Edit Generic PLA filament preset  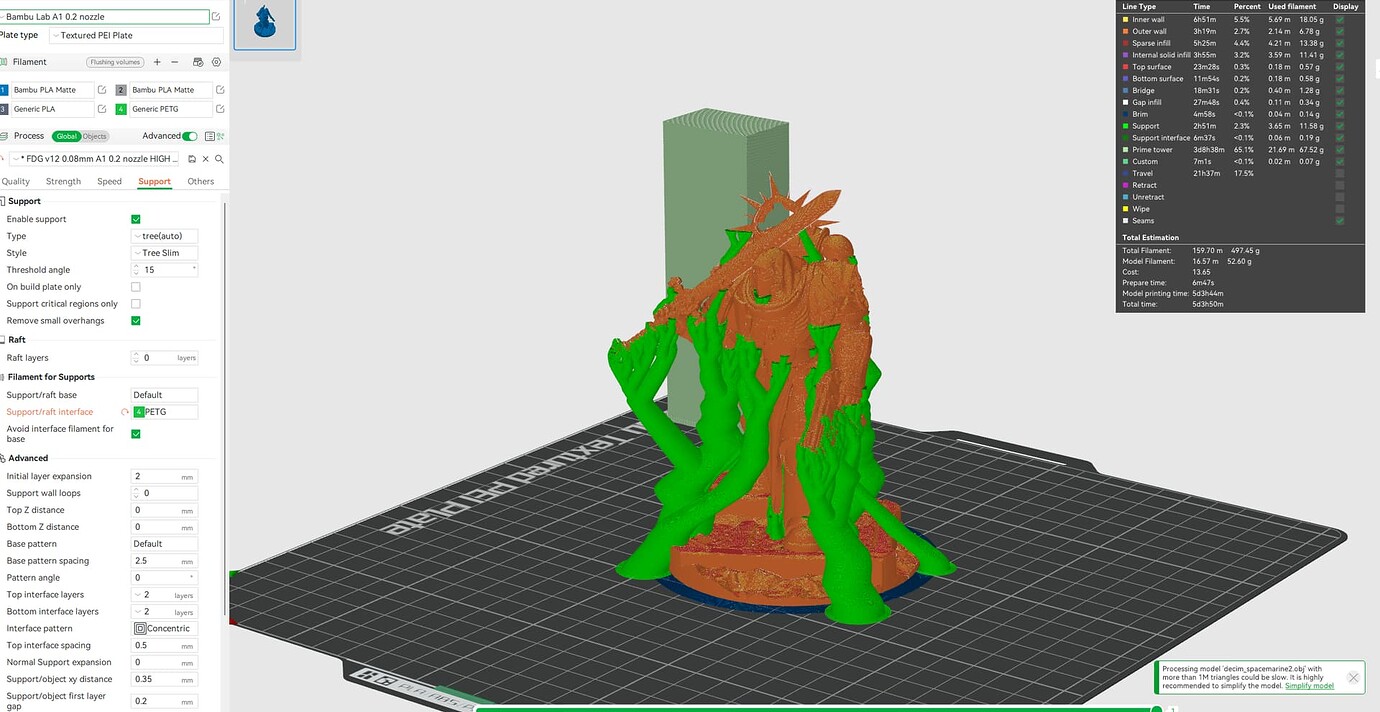pyautogui.click(x=102, y=109)
